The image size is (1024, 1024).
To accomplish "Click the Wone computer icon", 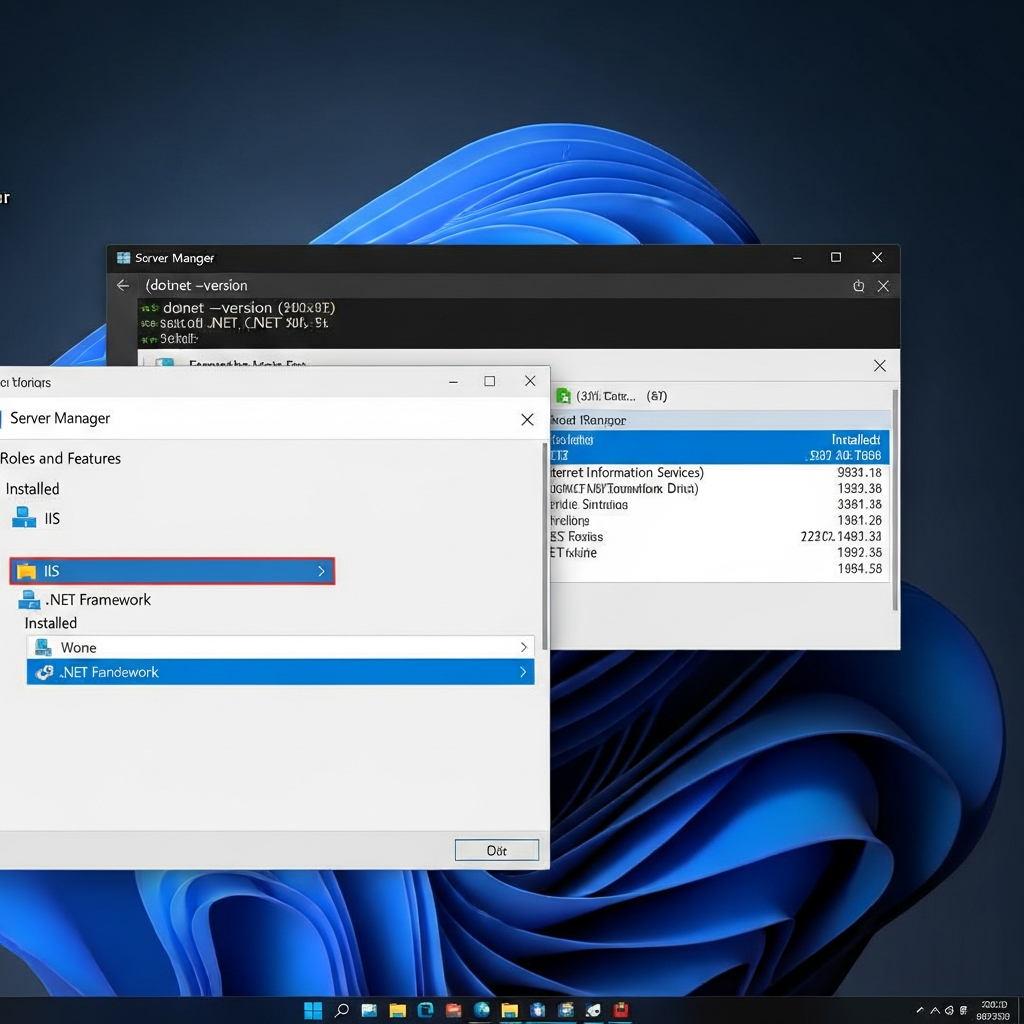I will (41, 647).
